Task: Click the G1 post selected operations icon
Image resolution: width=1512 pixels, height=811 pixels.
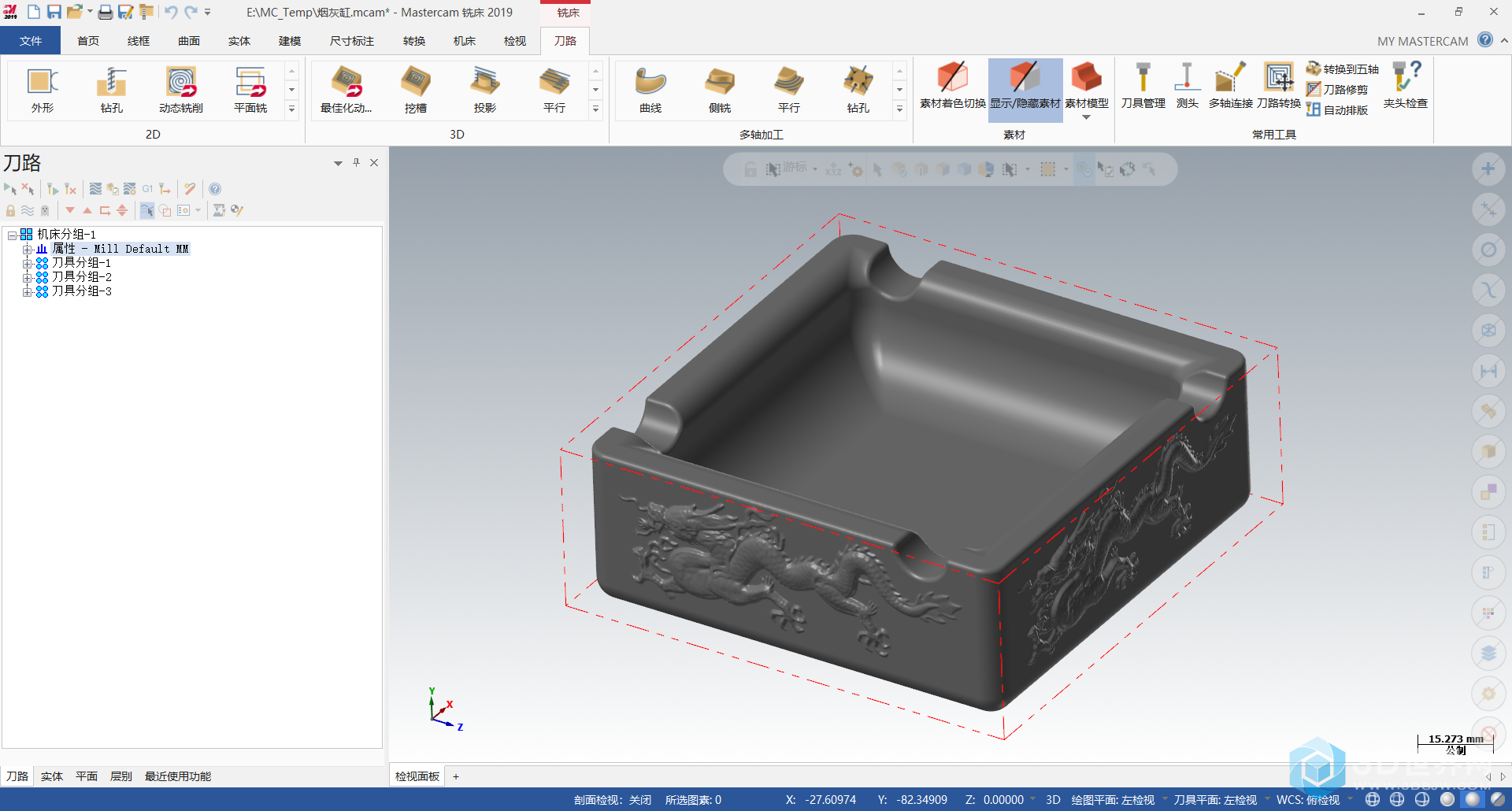Action: pyautogui.click(x=147, y=189)
